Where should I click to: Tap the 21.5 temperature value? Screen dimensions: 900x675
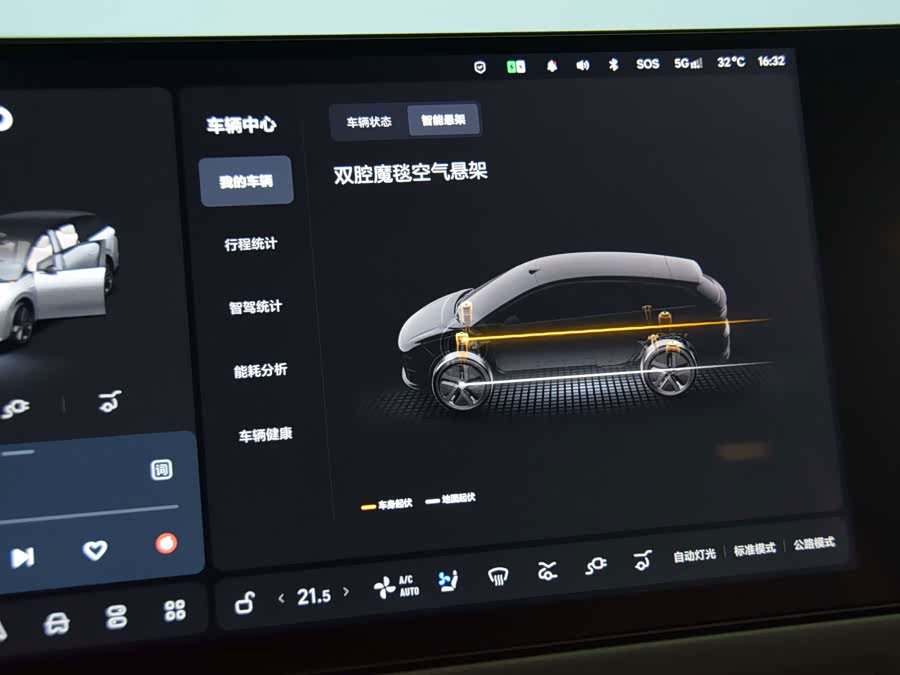314,596
